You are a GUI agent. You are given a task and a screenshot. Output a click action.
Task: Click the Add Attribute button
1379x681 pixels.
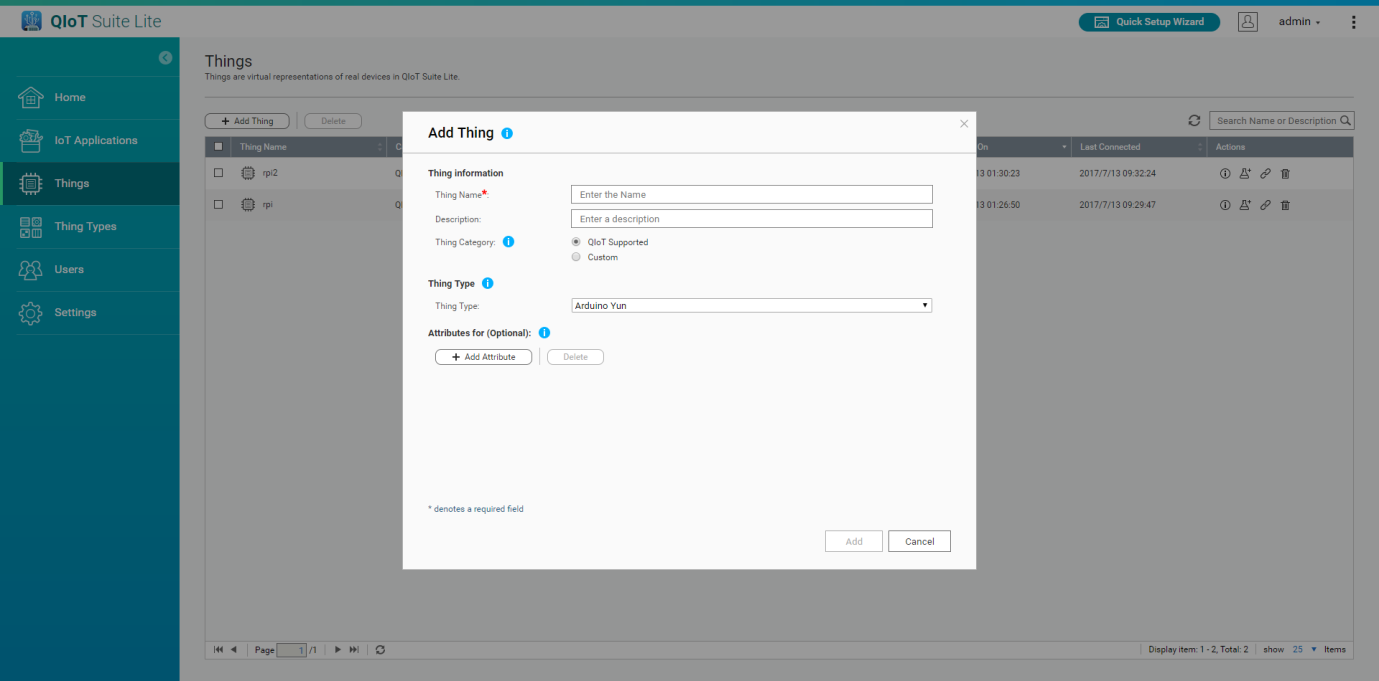[x=483, y=357]
